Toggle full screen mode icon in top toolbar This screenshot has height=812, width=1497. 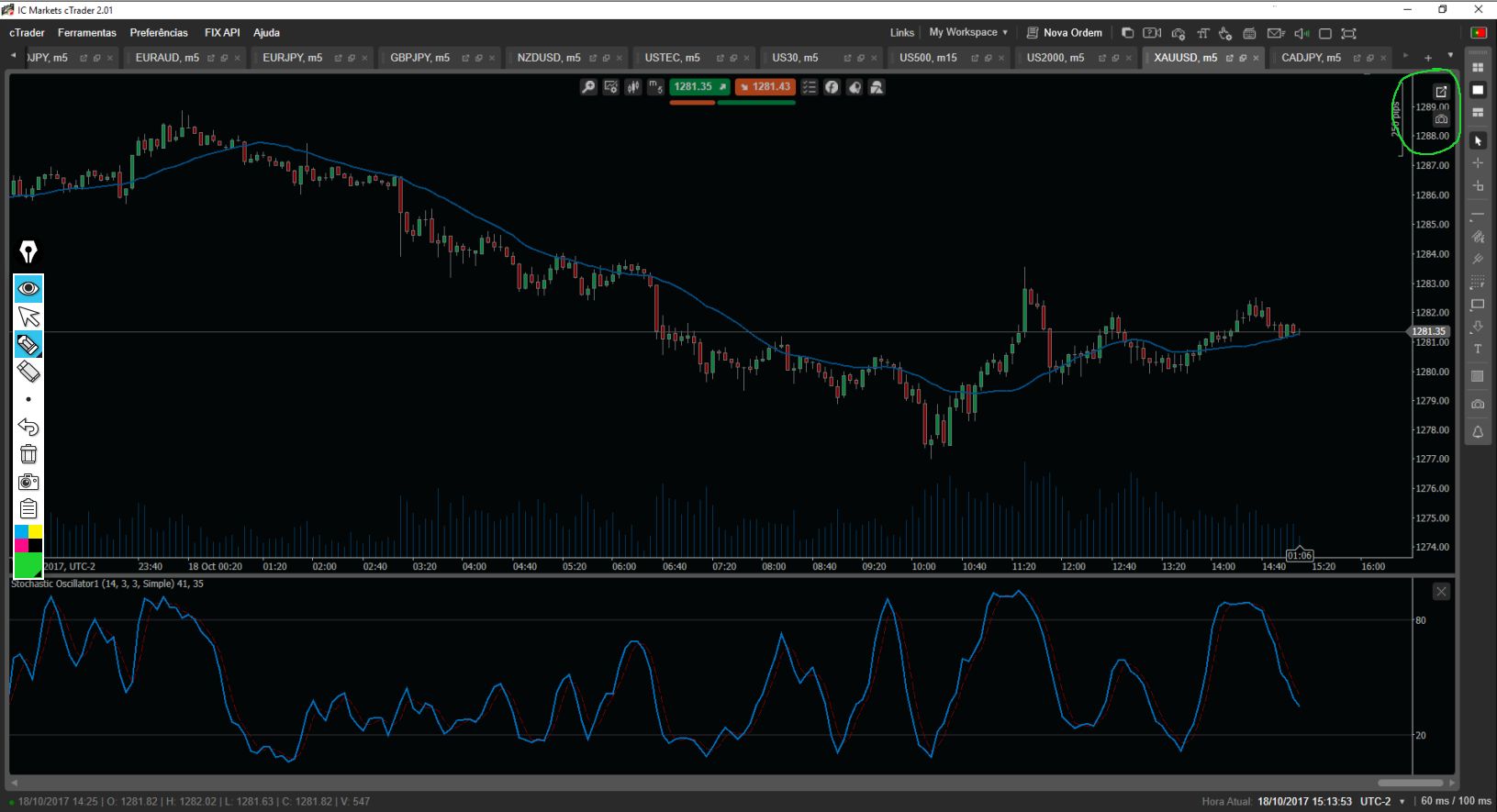pyautogui.click(x=1348, y=33)
